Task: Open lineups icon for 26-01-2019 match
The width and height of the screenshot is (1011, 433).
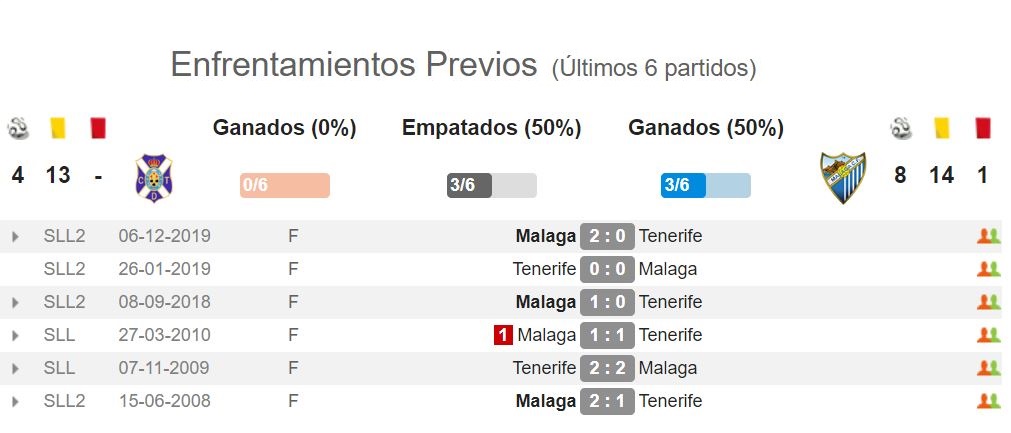Action: coord(988,269)
